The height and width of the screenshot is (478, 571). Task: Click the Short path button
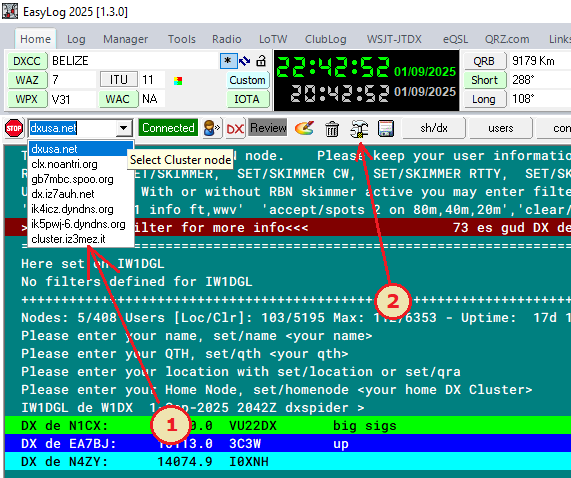coord(485,80)
